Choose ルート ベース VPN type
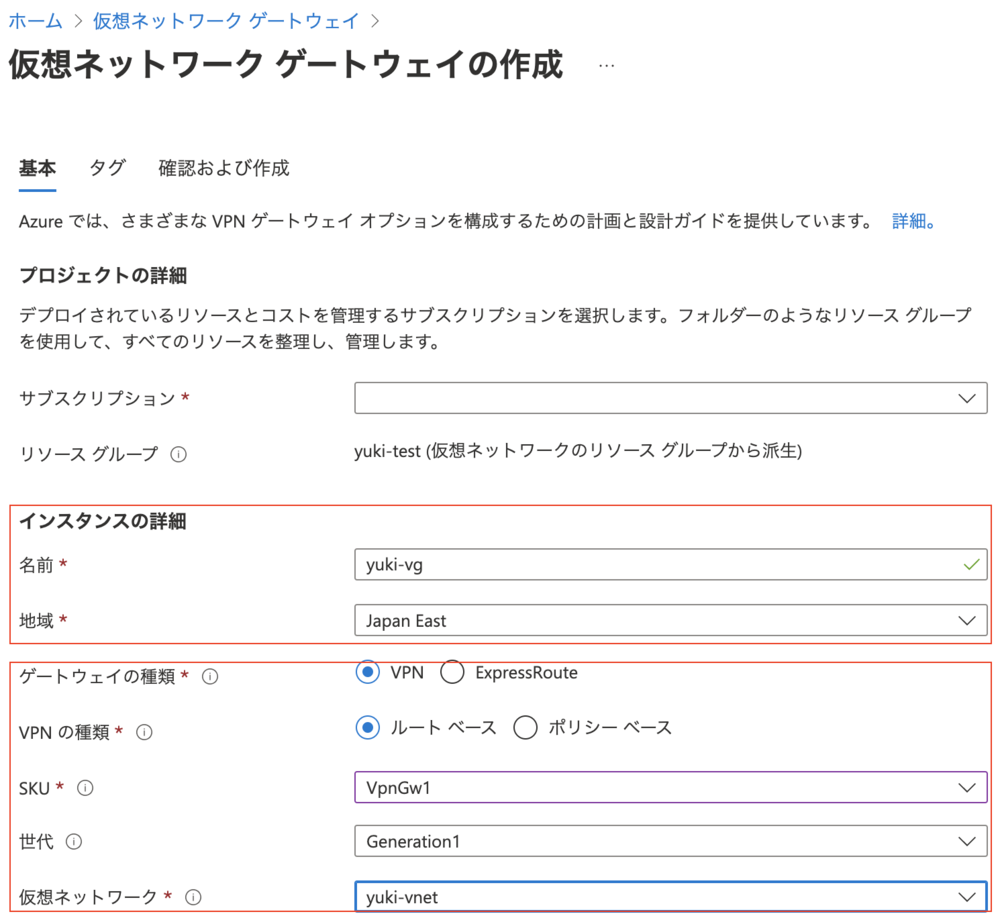 tap(368, 728)
